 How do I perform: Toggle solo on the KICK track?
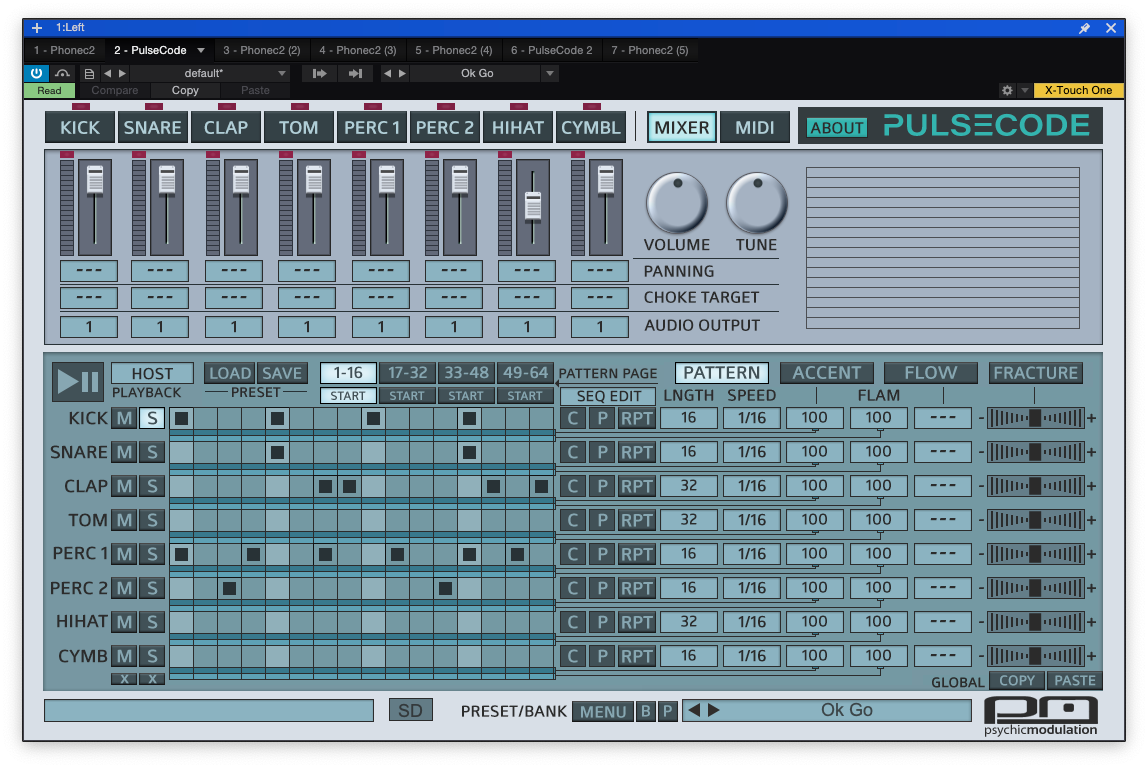[x=152, y=418]
